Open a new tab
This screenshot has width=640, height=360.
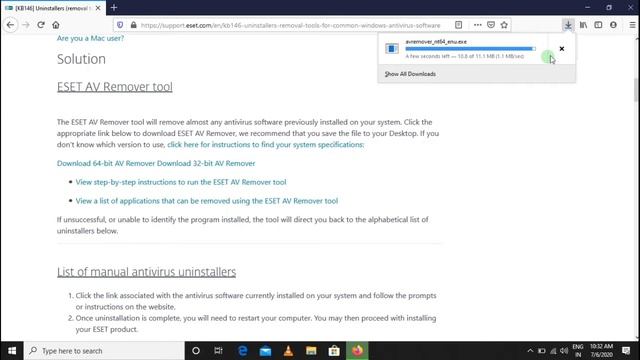[114, 7]
